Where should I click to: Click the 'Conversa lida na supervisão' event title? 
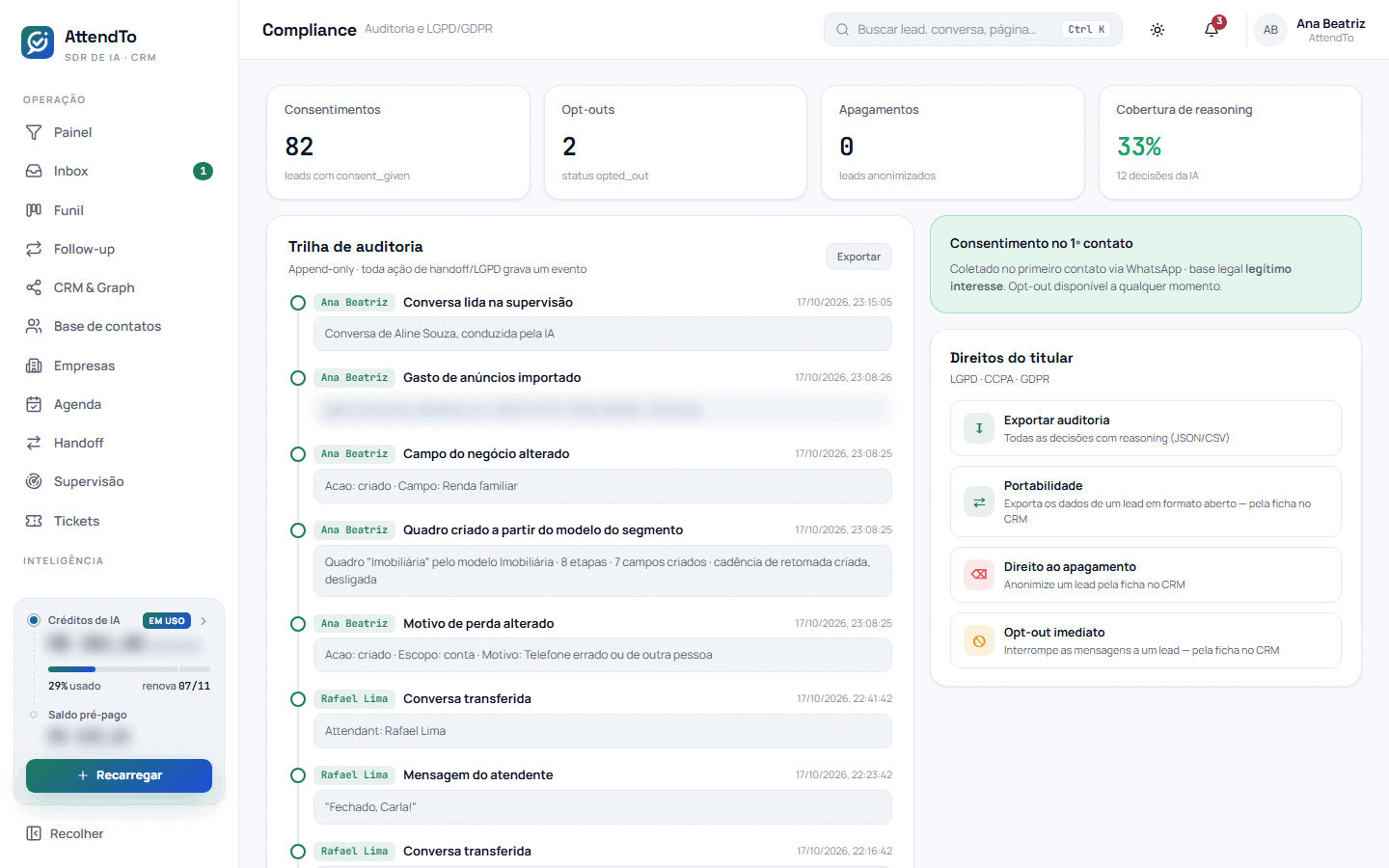tap(488, 302)
